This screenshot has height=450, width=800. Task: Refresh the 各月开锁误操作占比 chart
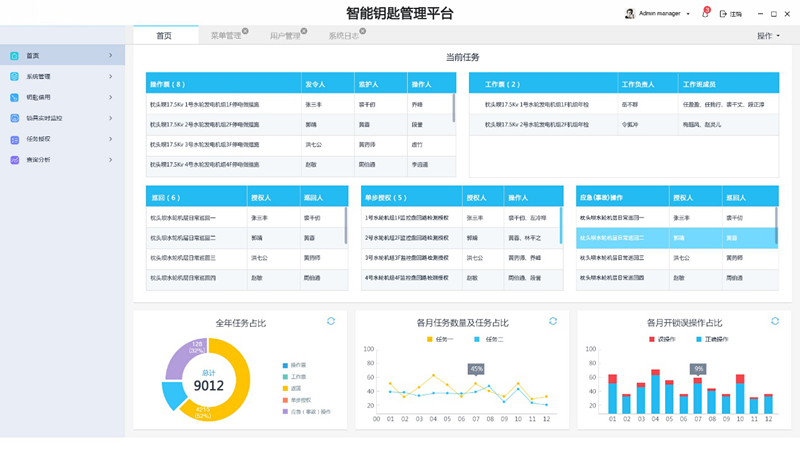pyautogui.click(x=774, y=321)
